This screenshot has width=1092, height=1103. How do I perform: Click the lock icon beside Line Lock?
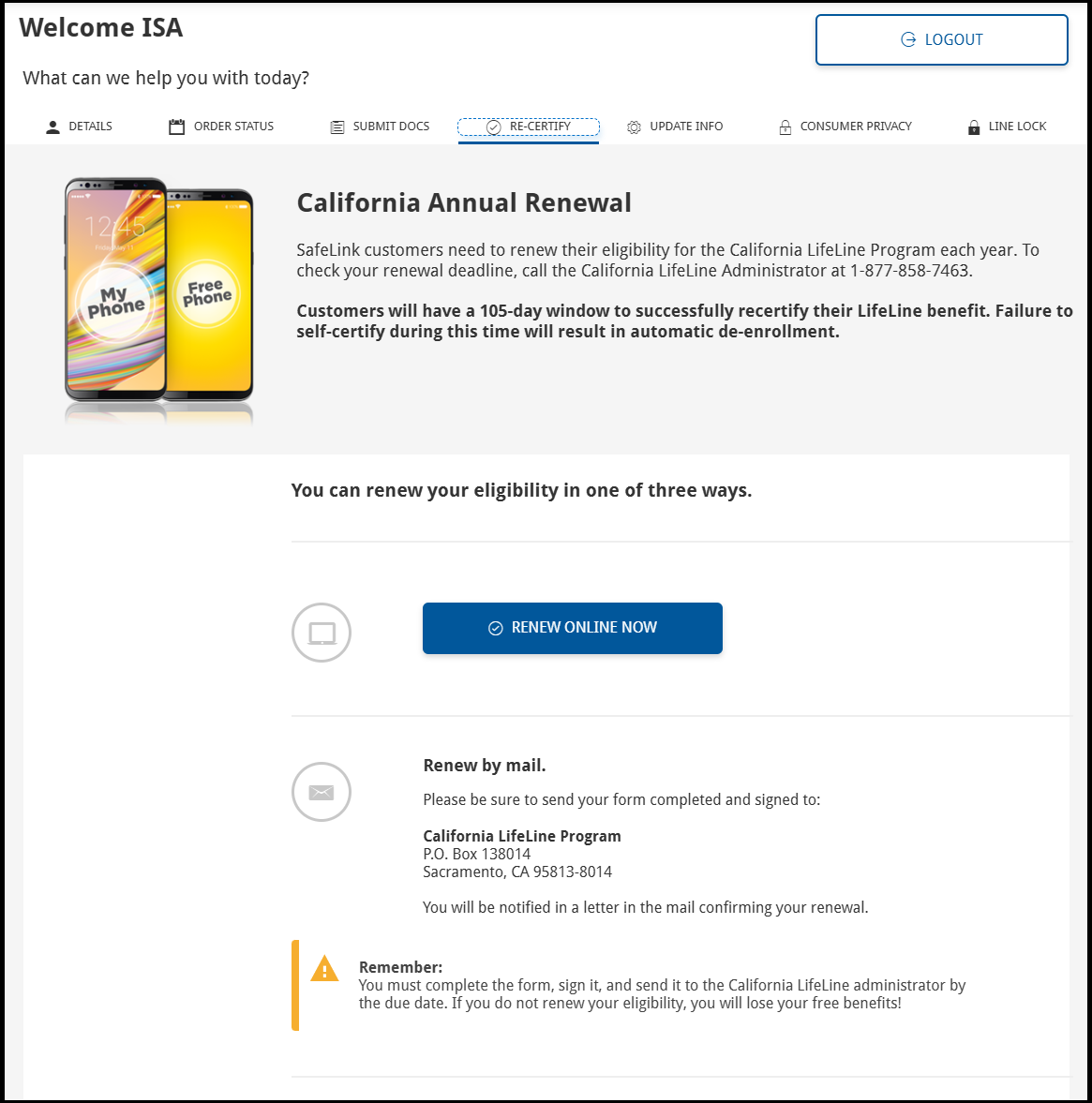point(974,127)
